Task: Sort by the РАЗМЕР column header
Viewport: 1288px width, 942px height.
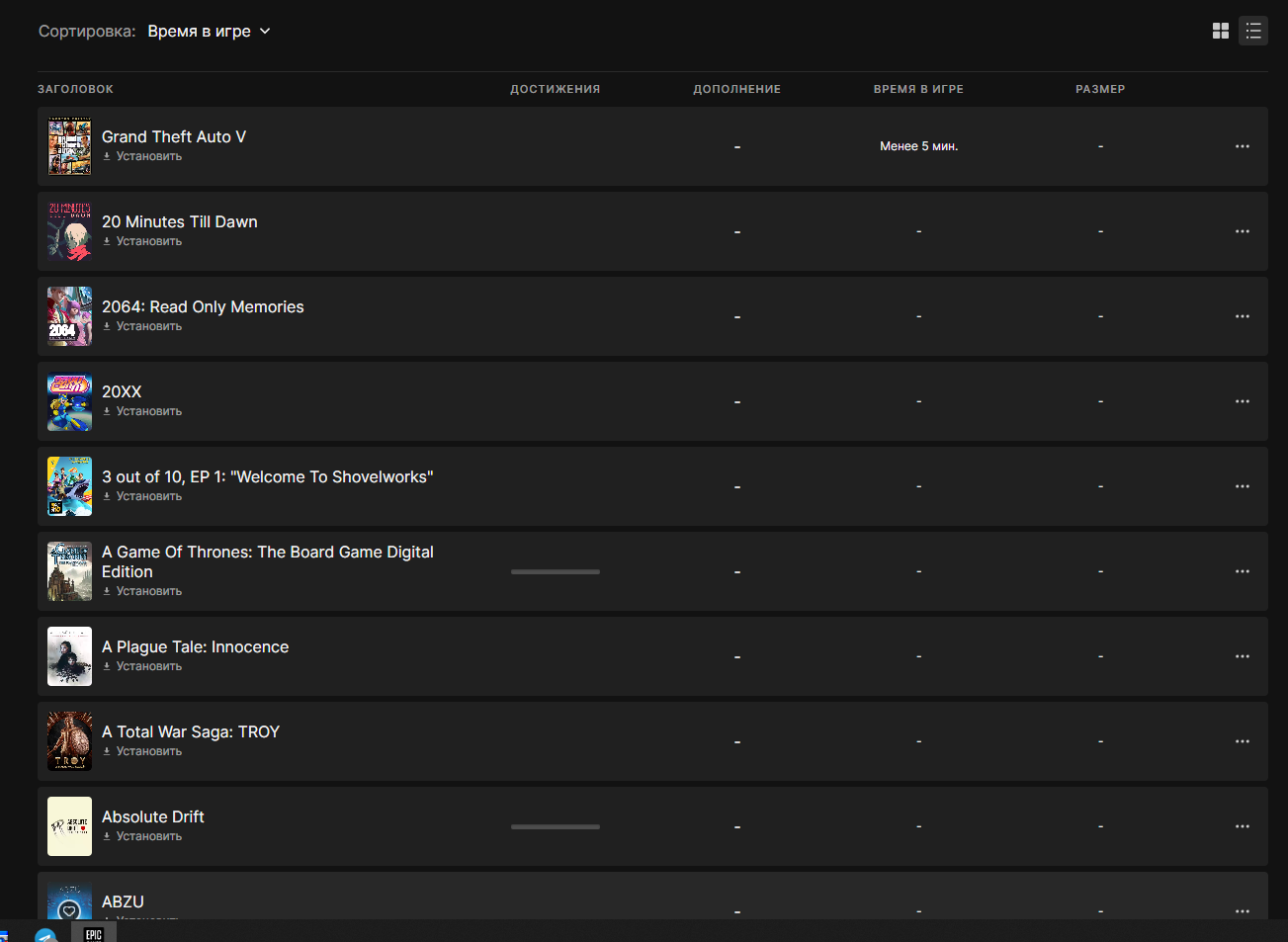Action: point(1100,89)
